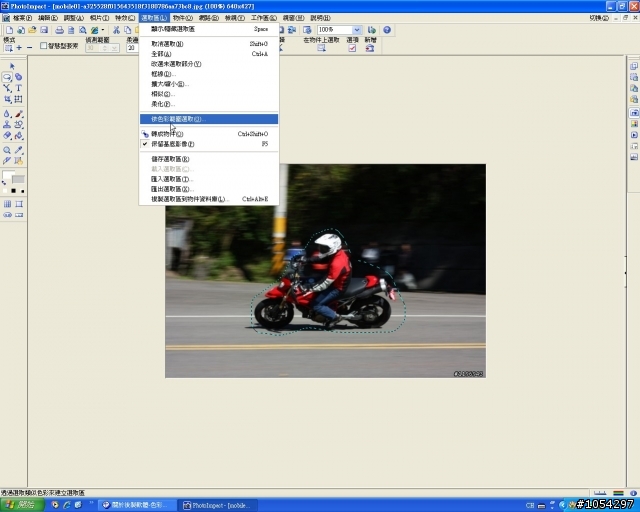Click the subtract-from-selection minus mode icon

point(29,48)
